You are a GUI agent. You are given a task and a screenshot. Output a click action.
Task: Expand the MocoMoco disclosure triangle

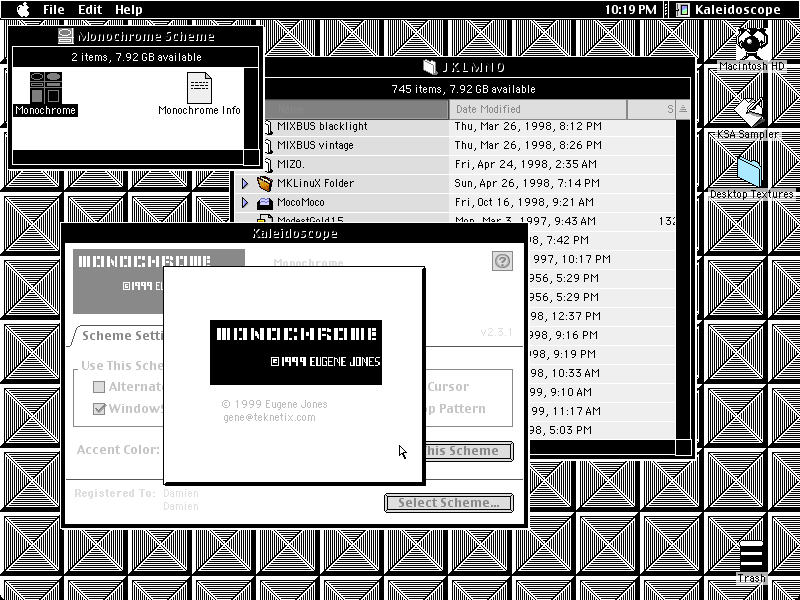pyautogui.click(x=245, y=203)
